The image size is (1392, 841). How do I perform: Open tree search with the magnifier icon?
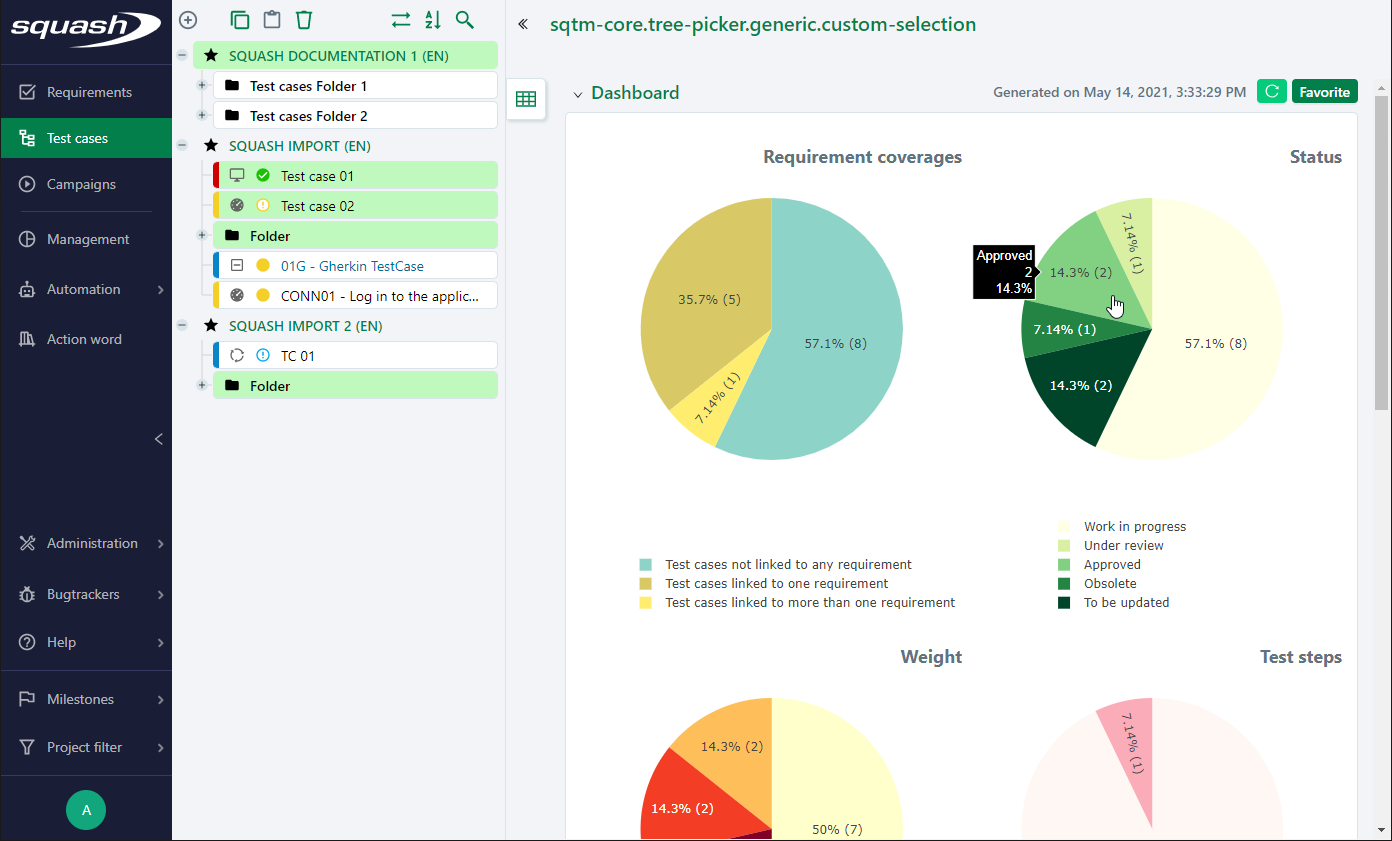464,19
